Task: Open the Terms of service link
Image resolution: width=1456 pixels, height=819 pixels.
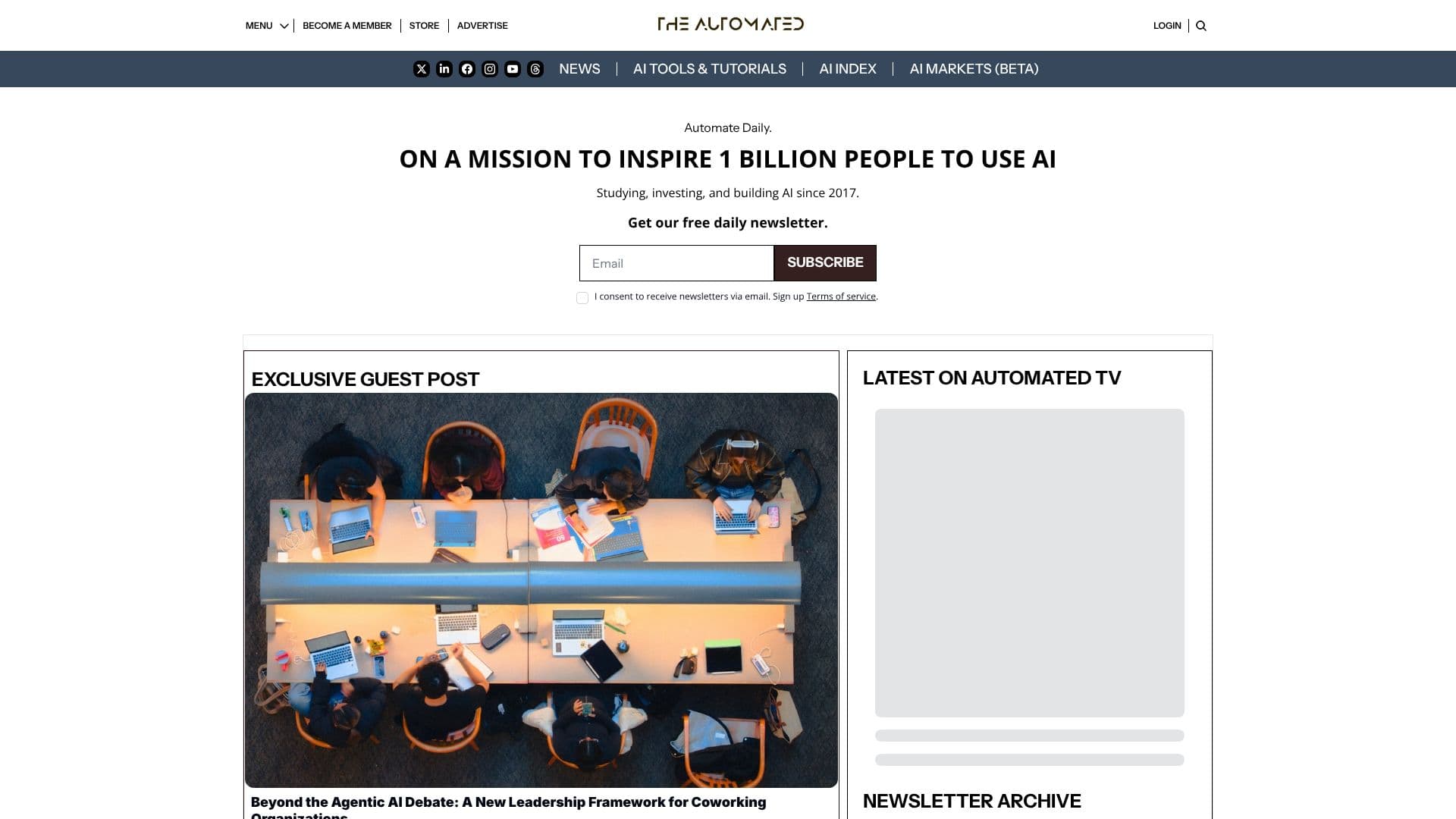Action: (841, 297)
